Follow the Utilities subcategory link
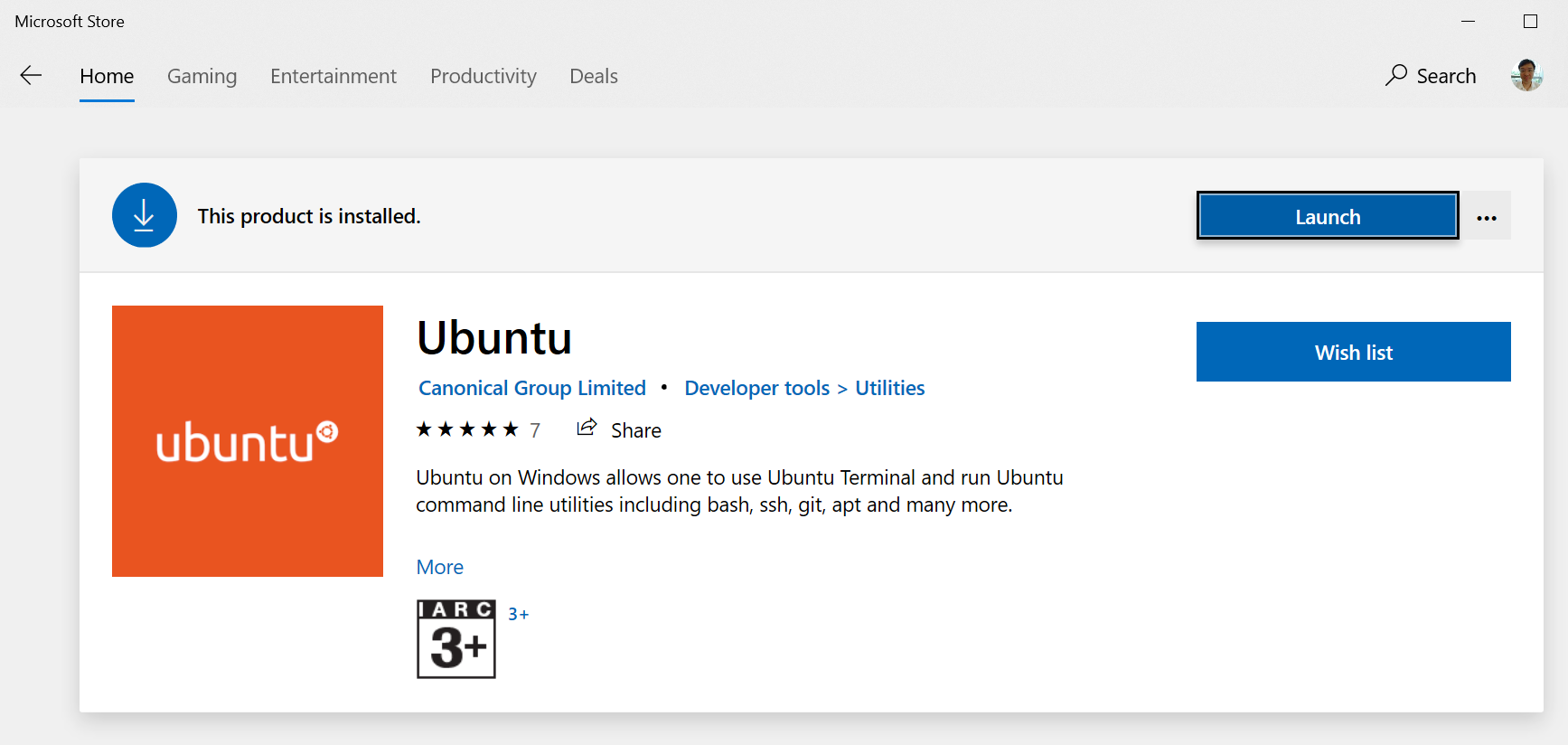This screenshot has height=745, width=1568. click(890, 388)
